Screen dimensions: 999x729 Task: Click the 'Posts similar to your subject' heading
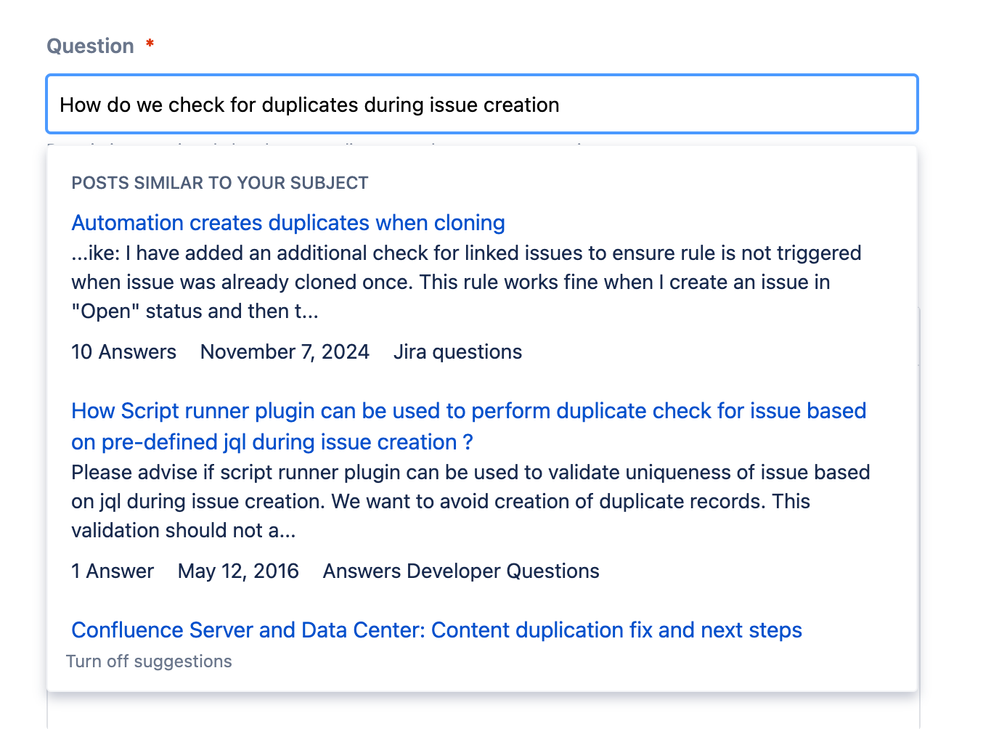(x=220, y=183)
